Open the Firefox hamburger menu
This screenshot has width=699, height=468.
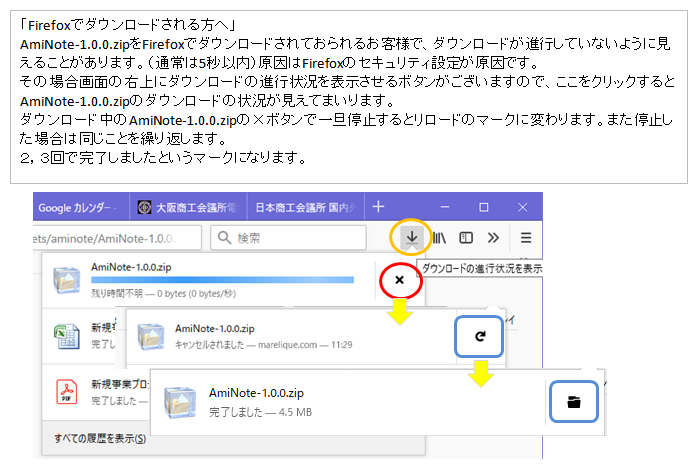click(526, 238)
